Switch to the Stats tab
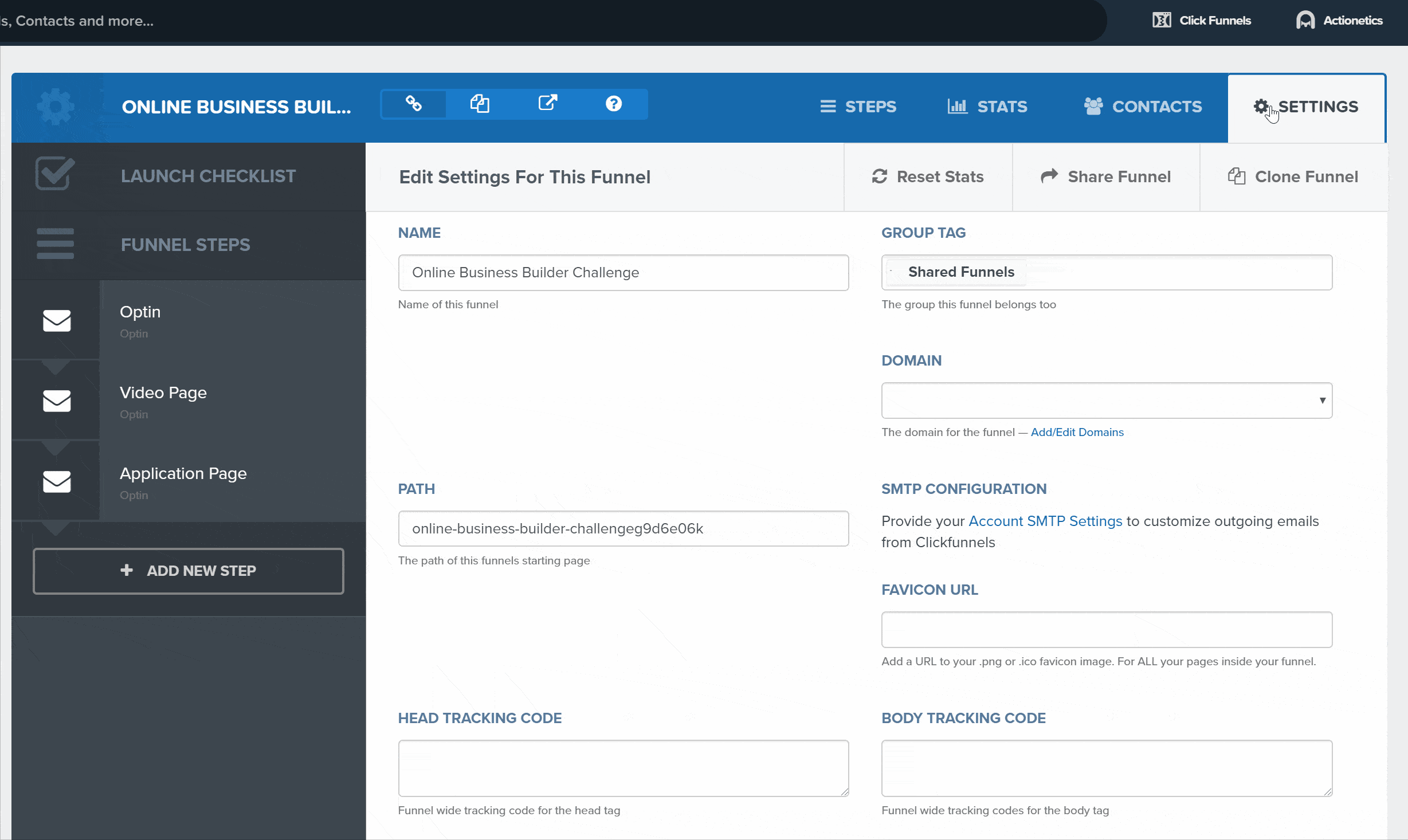The height and width of the screenshot is (840, 1408). [987, 107]
